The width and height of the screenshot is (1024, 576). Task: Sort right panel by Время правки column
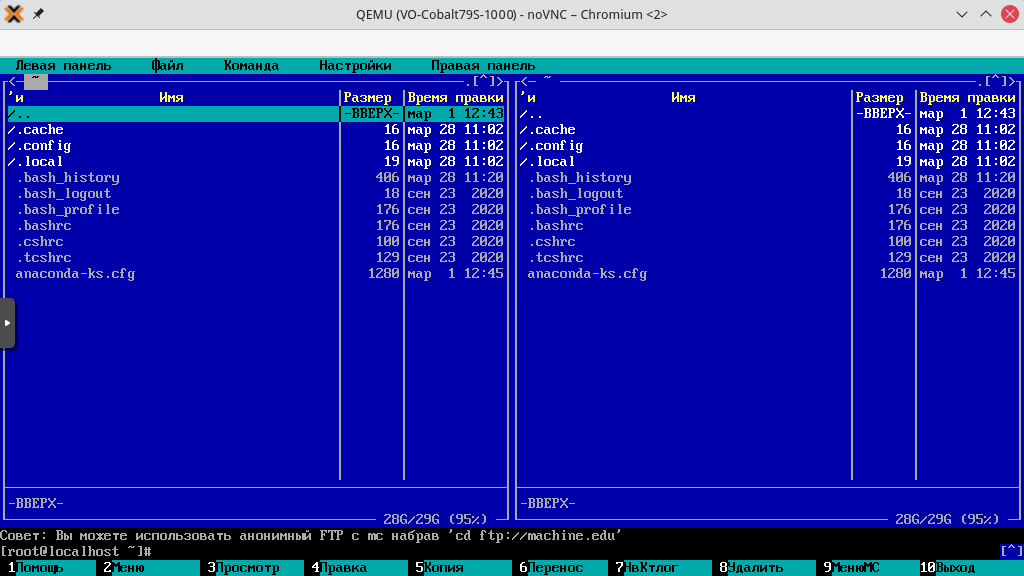click(968, 97)
